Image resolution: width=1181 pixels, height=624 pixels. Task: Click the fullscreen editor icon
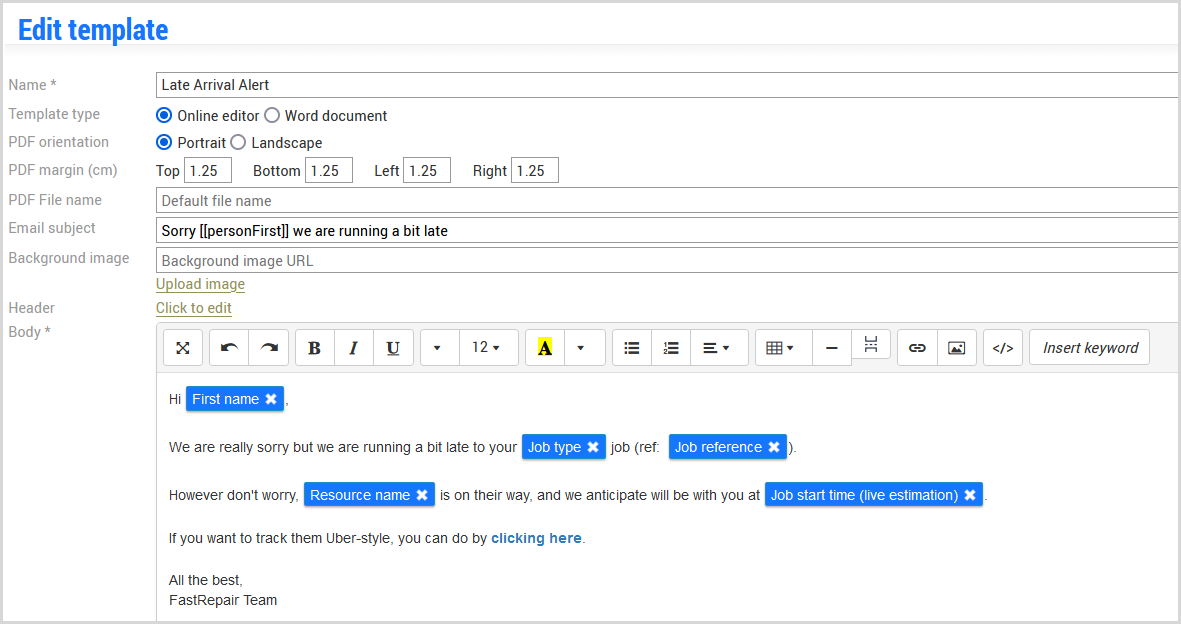point(183,348)
